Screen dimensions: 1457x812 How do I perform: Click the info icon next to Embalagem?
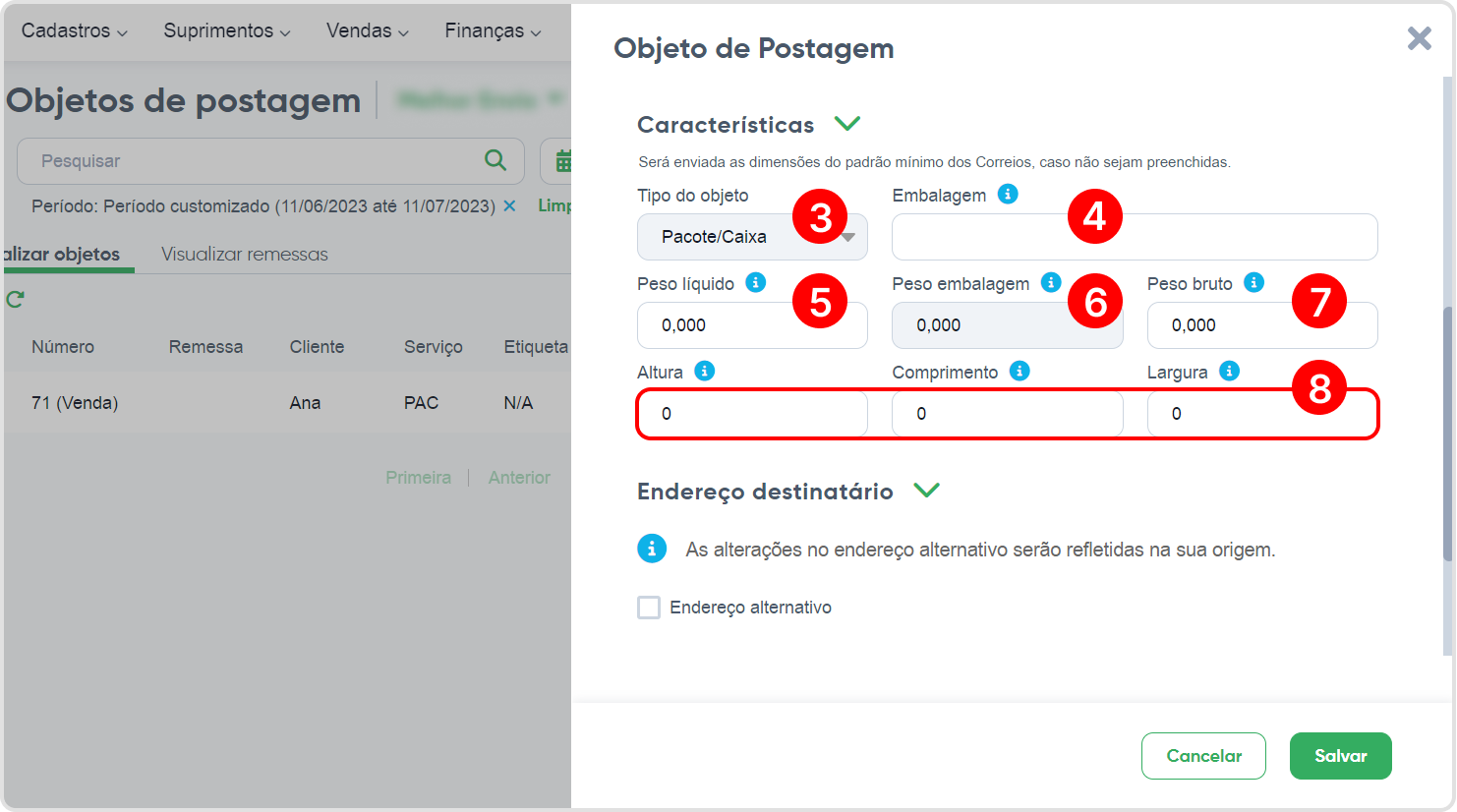click(x=1008, y=194)
